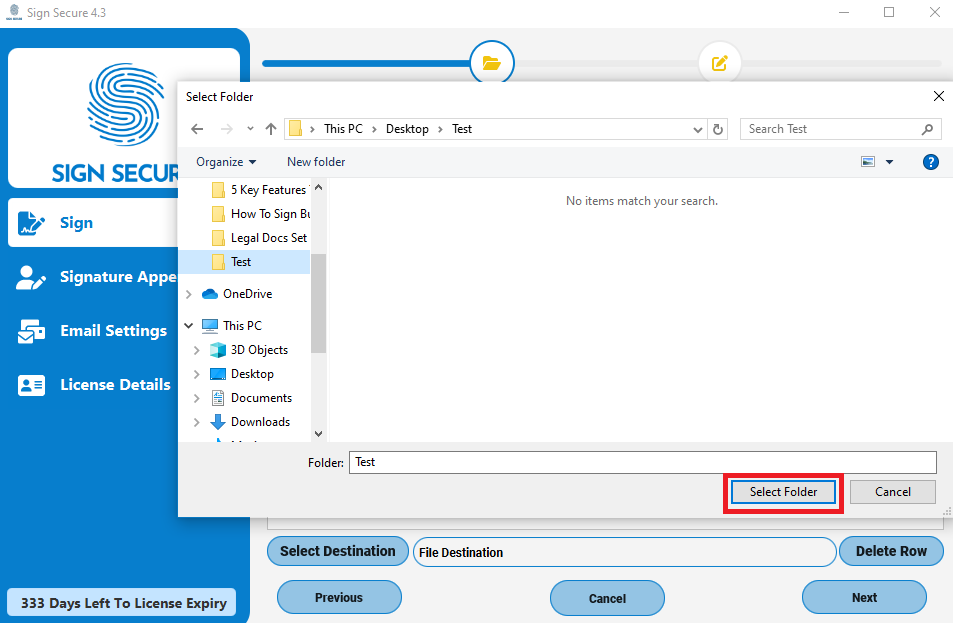
Task: Open help with the blue question mark
Action: (x=931, y=162)
